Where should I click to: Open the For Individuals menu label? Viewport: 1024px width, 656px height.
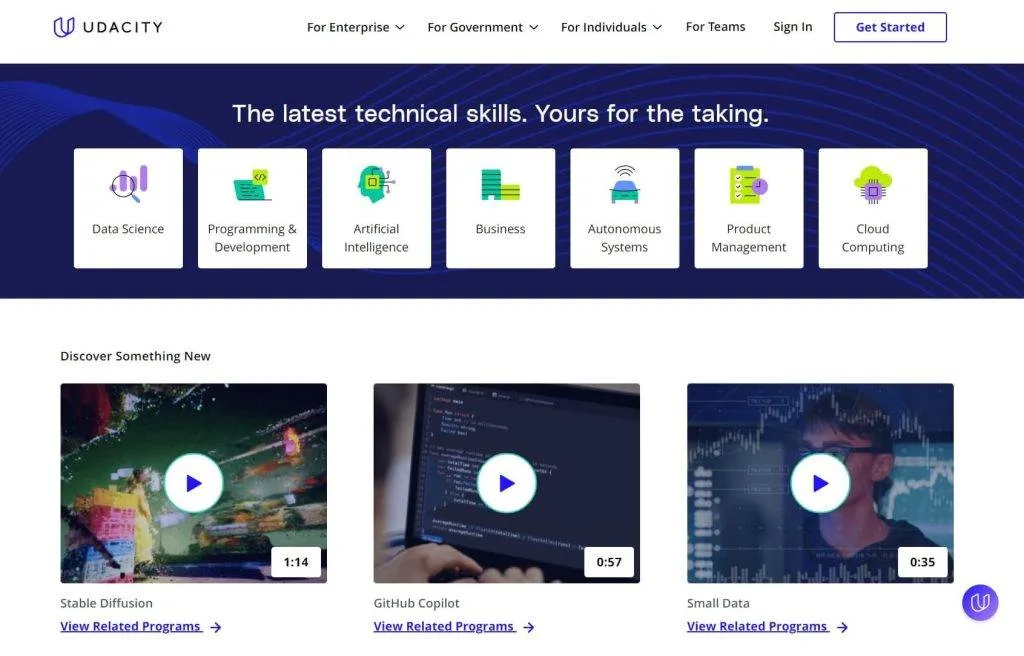(603, 27)
